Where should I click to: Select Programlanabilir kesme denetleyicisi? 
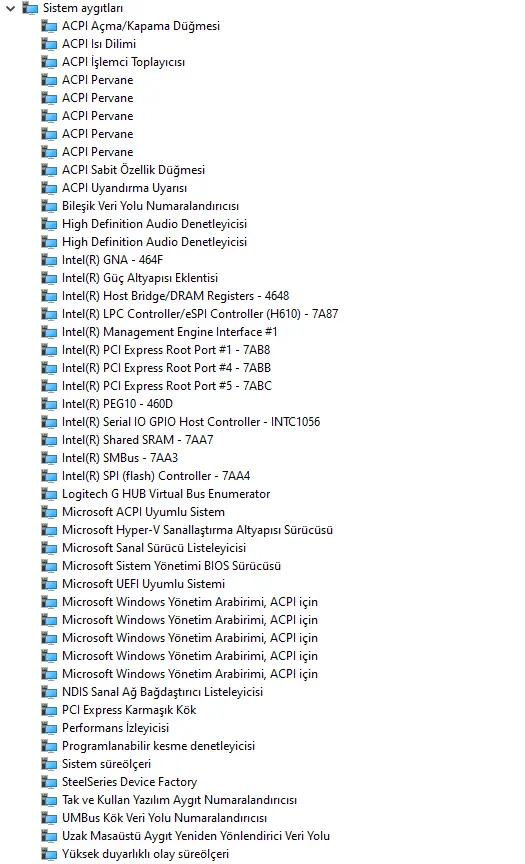(159, 746)
